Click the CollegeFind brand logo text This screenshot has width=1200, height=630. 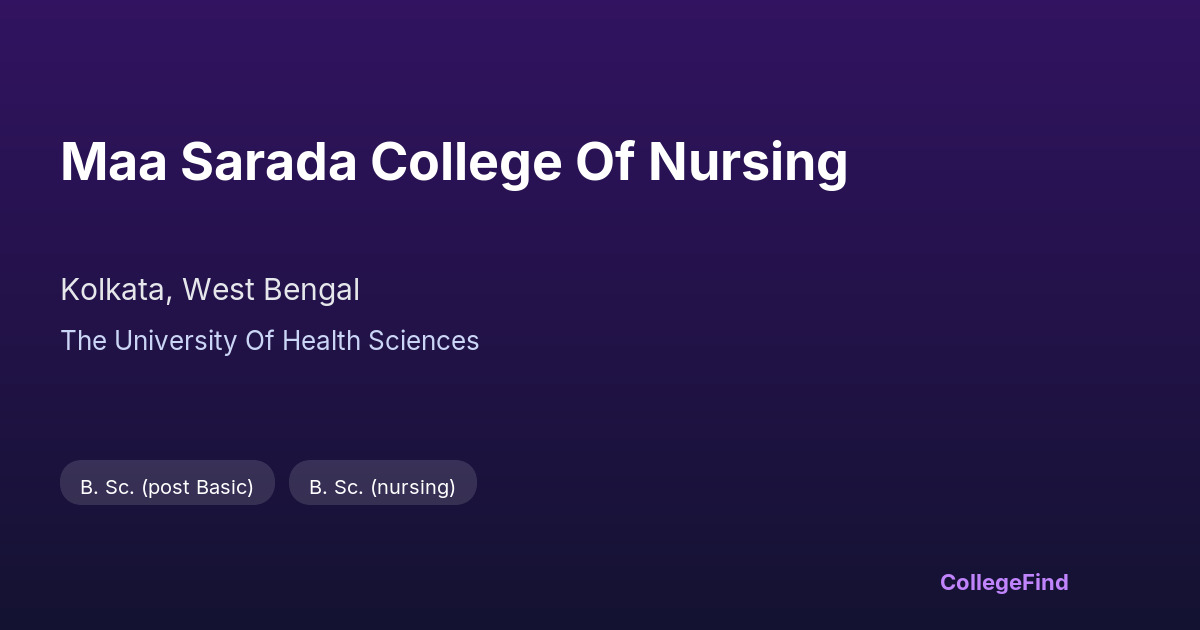(1004, 582)
